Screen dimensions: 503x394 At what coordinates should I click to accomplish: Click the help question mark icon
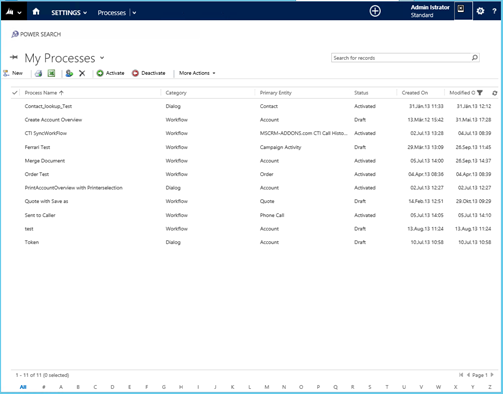[494, 11]
